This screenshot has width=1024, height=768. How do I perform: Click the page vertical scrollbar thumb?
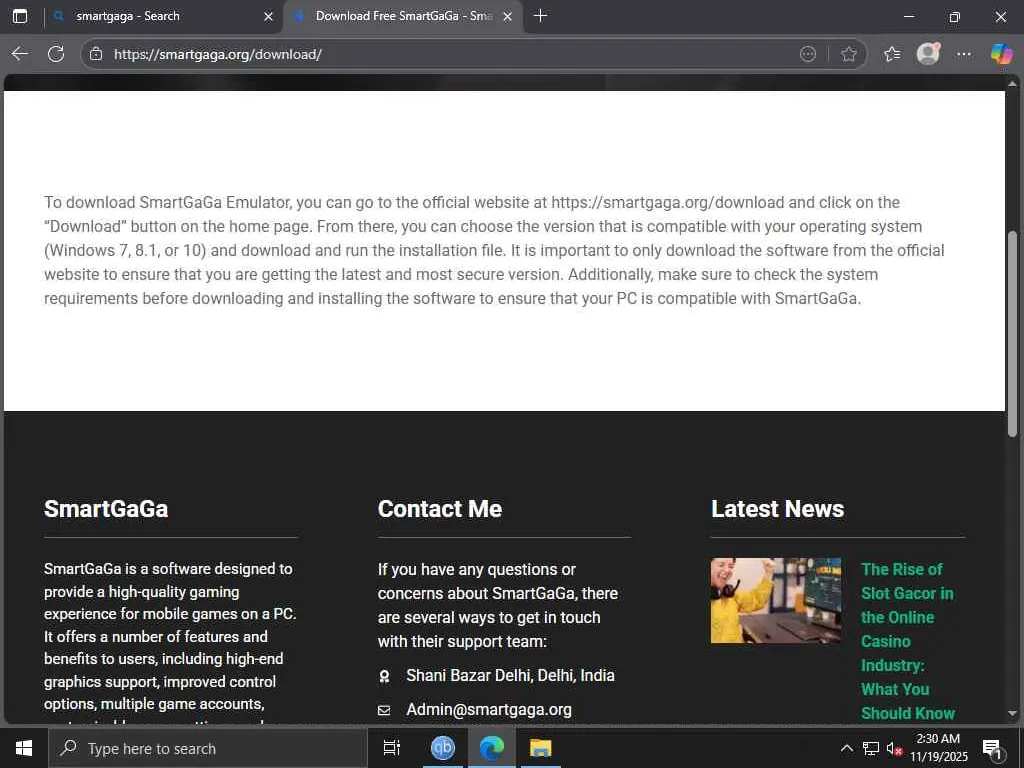click(1012, 334)
